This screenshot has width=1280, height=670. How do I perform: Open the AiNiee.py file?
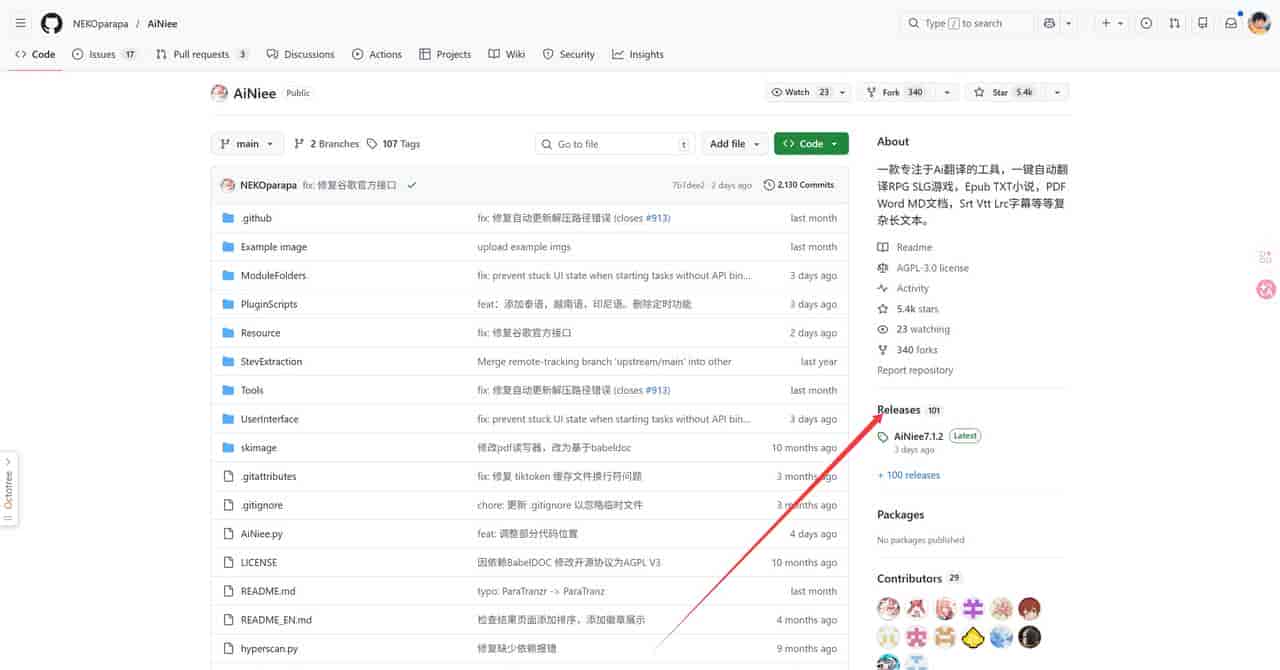tap(262, 534)
